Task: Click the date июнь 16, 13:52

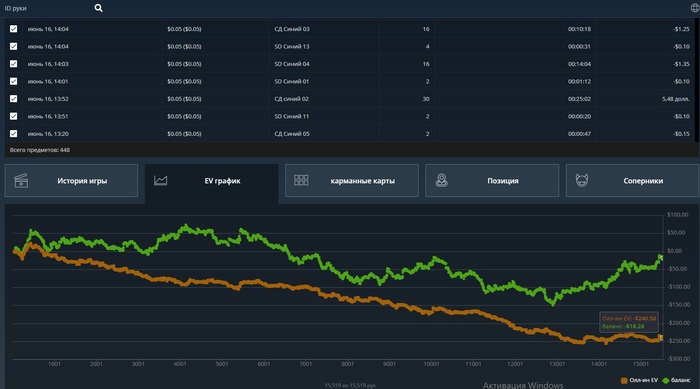Action: 48,99
